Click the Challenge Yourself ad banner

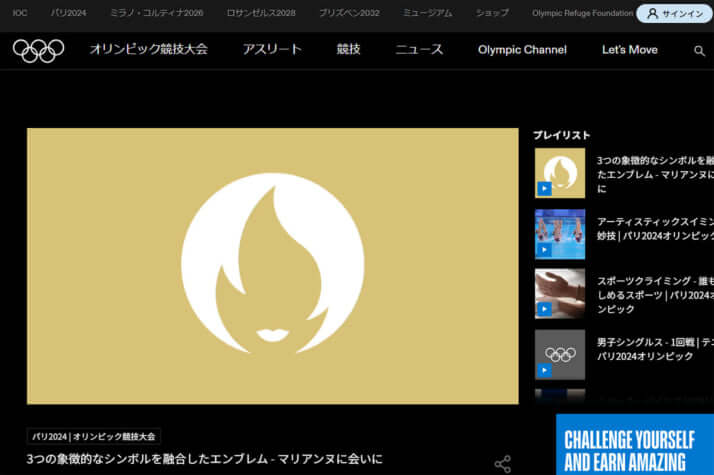(635, 444)
